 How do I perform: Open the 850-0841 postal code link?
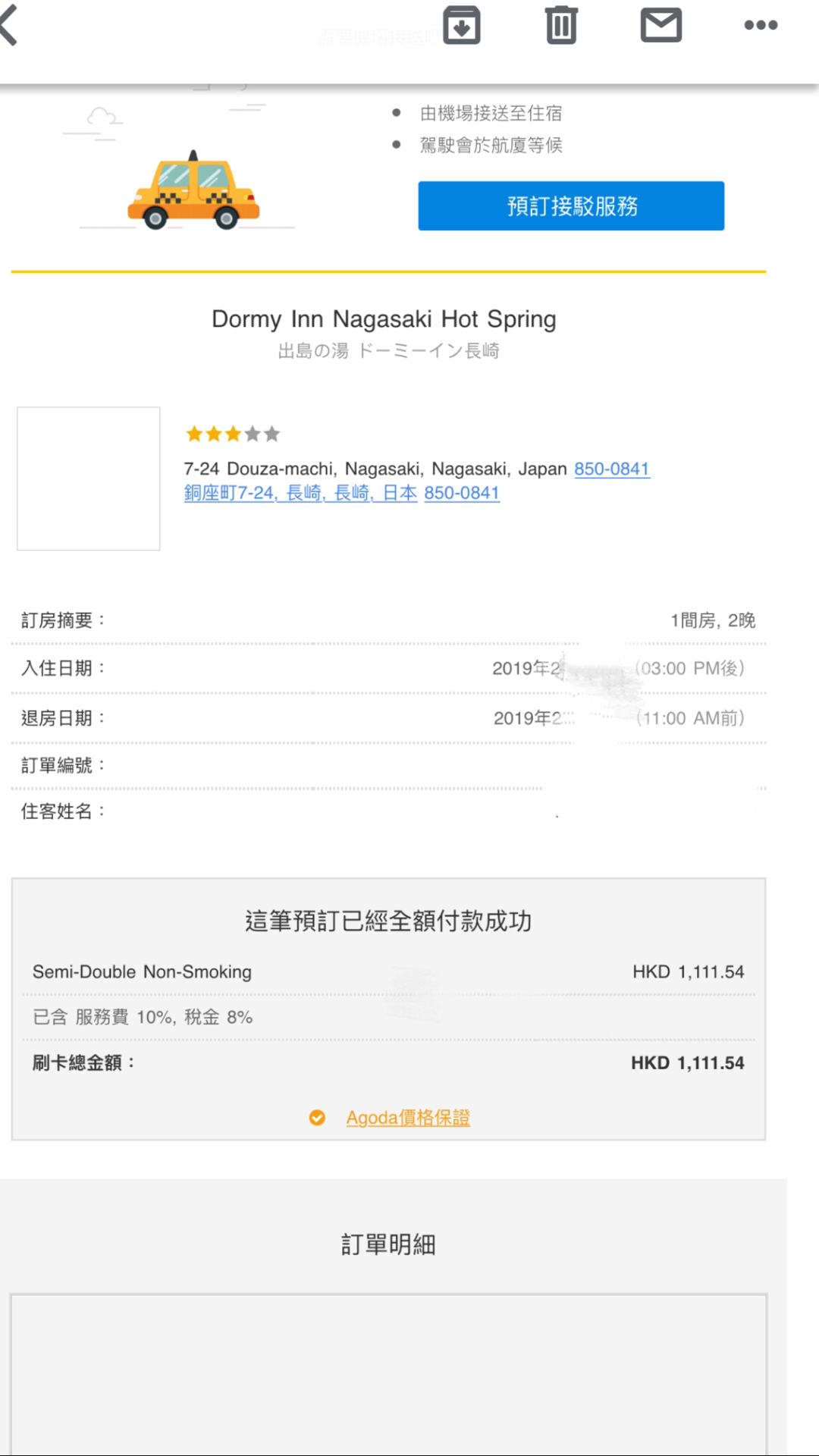(x=612, y=469)
